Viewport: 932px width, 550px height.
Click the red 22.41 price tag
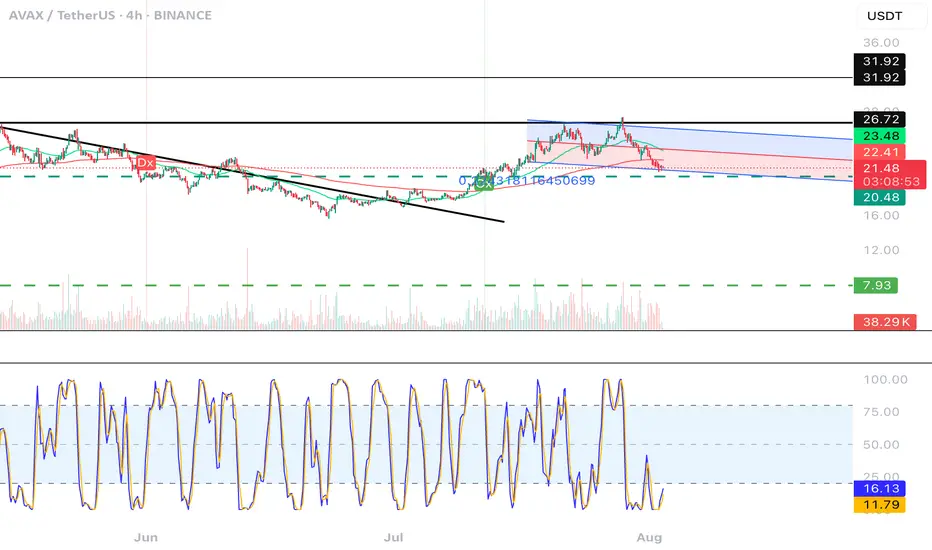coord(880,152)
